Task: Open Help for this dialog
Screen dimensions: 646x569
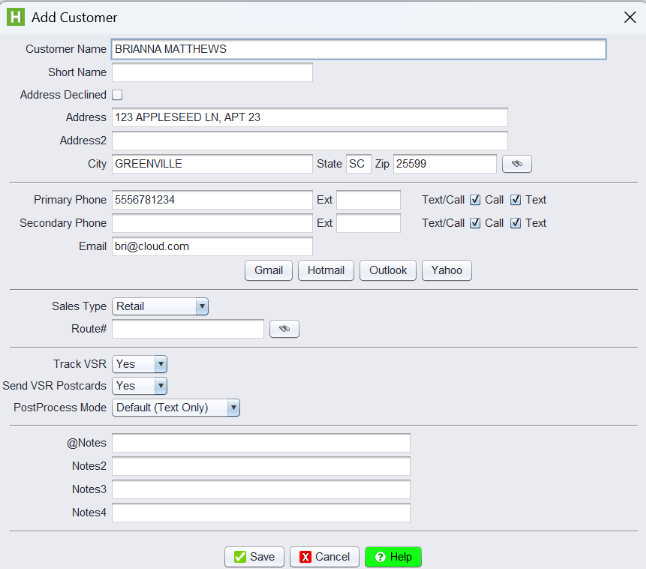Action: (x=393, y=557)
